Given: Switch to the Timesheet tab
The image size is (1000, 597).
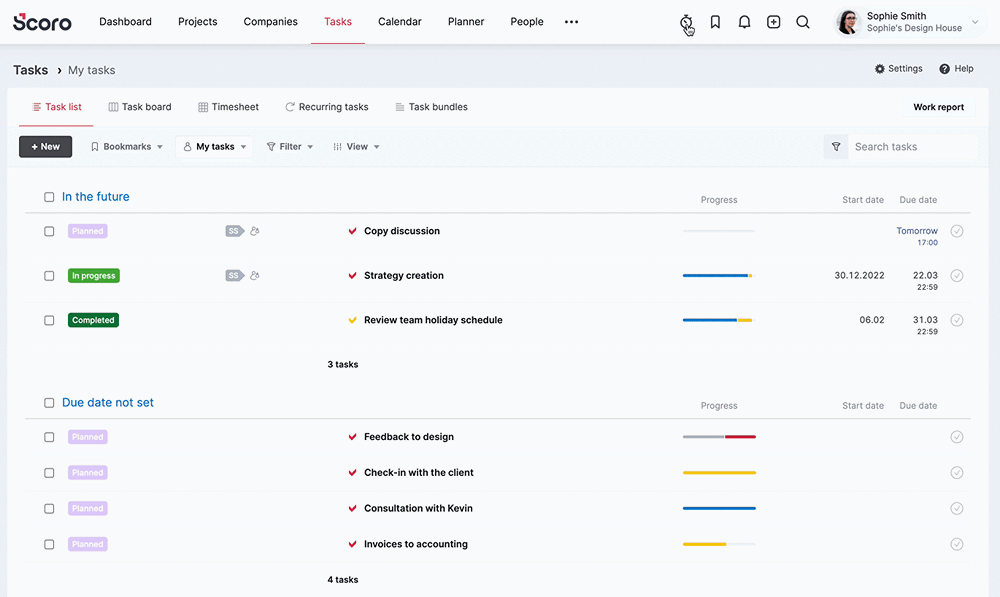Looking at the screenshot, I should click(x=228, y=107).
